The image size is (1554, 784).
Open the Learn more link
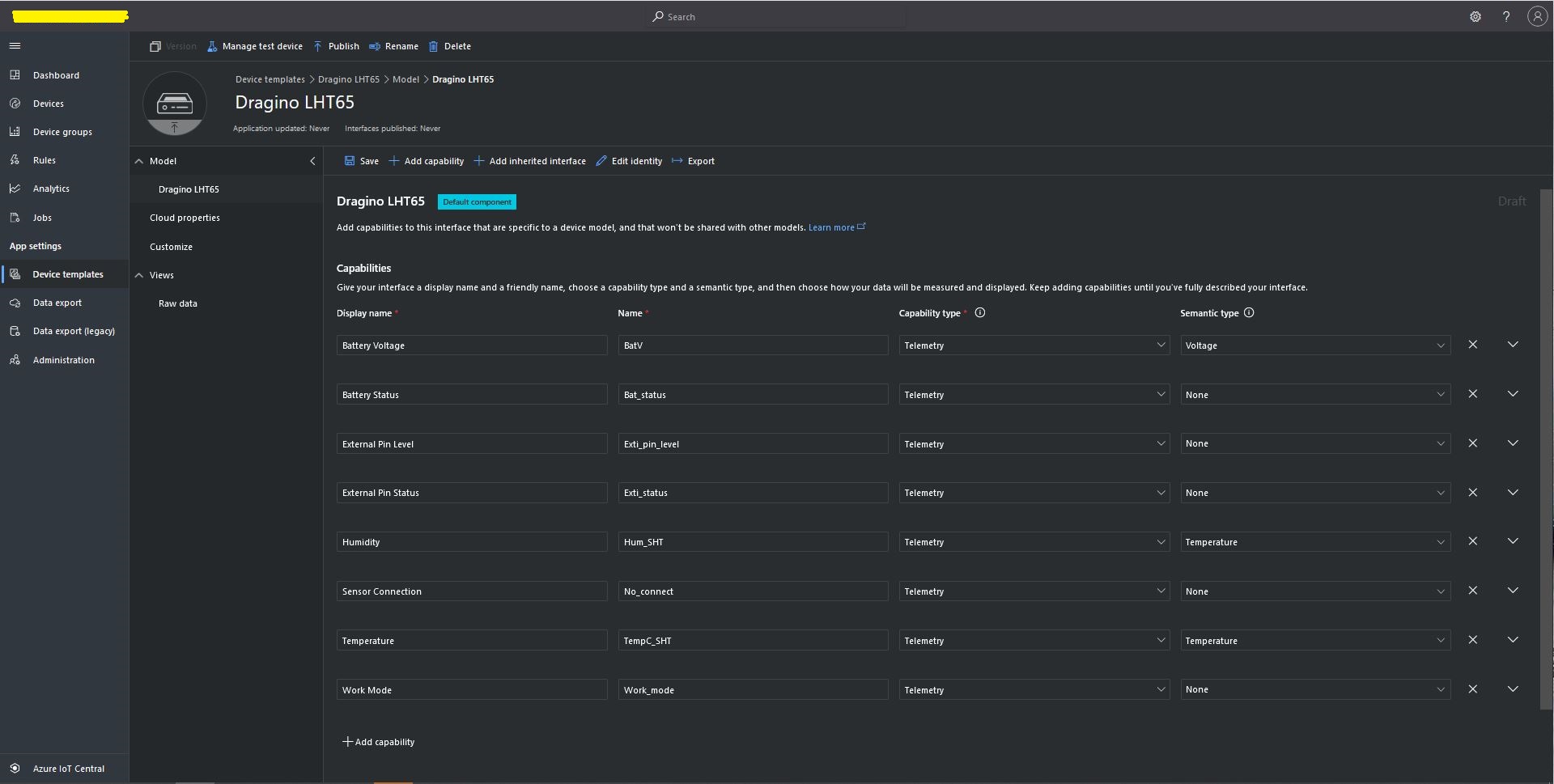(831, 227)
